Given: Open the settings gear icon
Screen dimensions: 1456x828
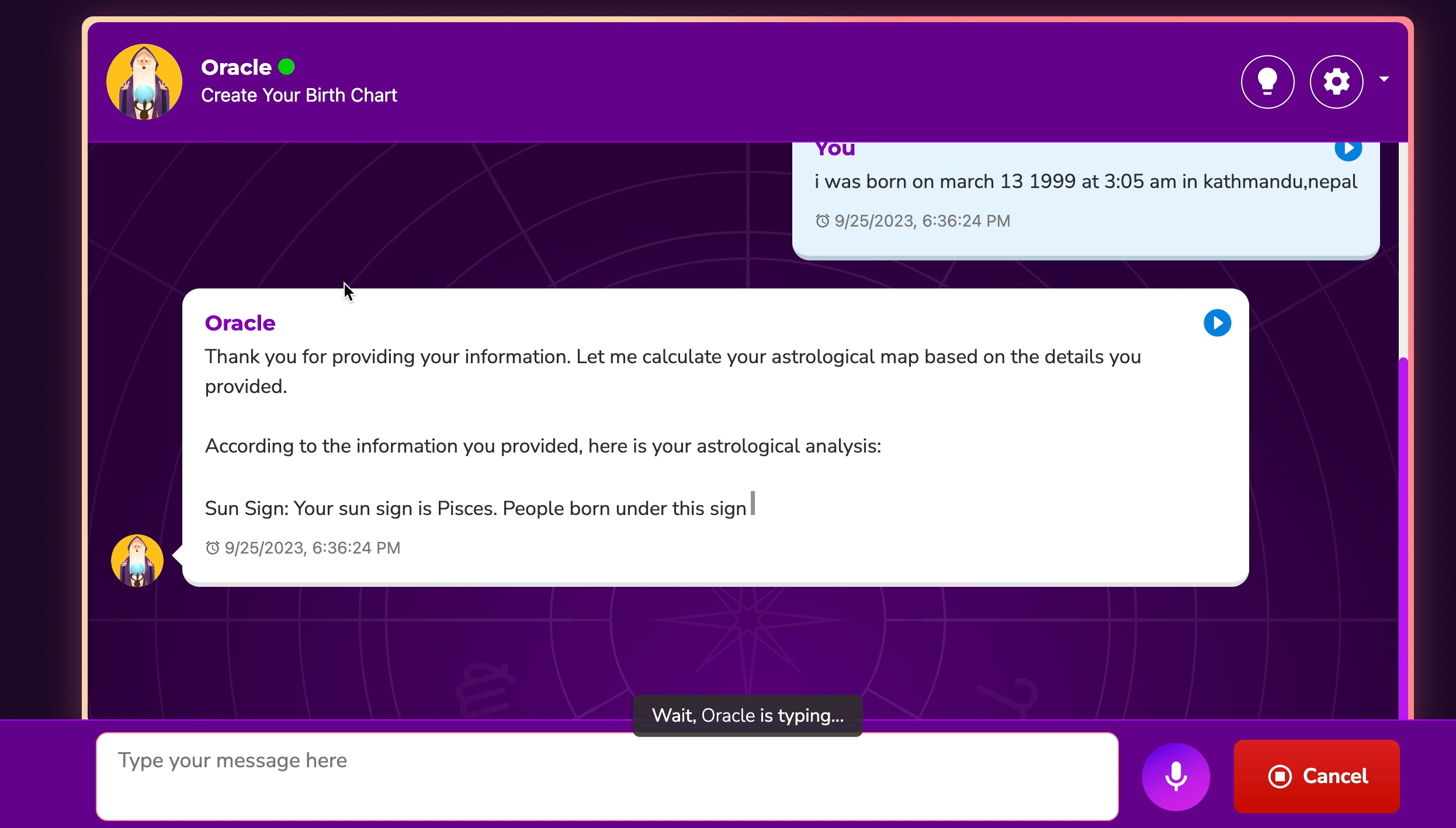Looking at the screenshot, I should (1336, 82).
